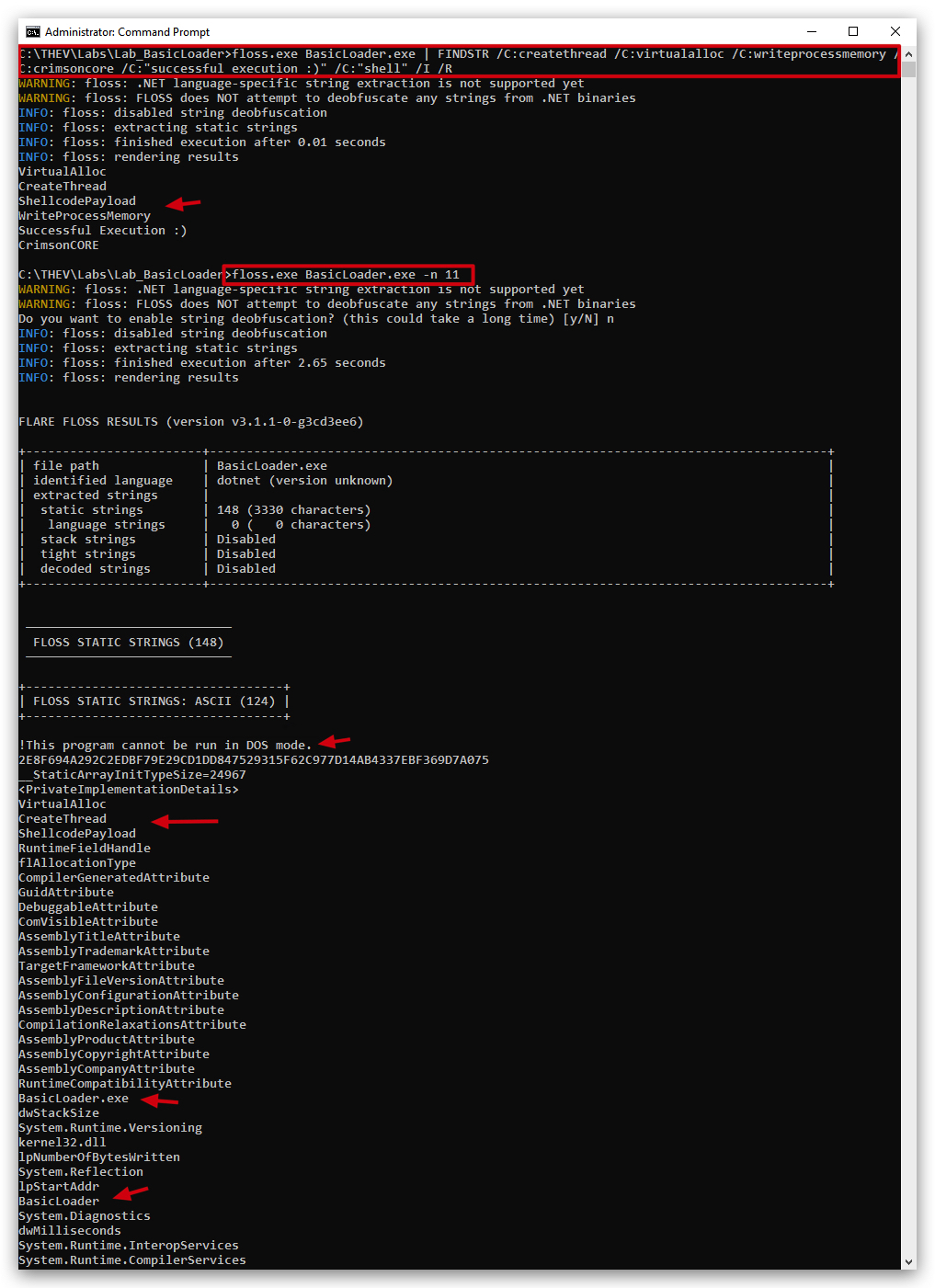Open the Command Prompt system menu icon

coord(32,31)
